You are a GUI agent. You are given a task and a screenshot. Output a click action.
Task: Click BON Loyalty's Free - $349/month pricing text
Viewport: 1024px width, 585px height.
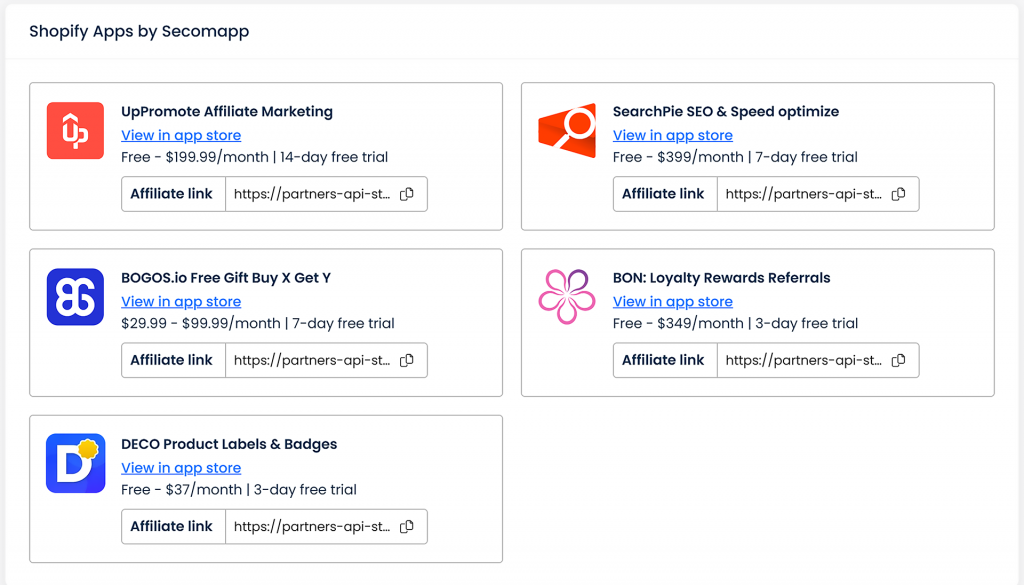pos(679,324)
